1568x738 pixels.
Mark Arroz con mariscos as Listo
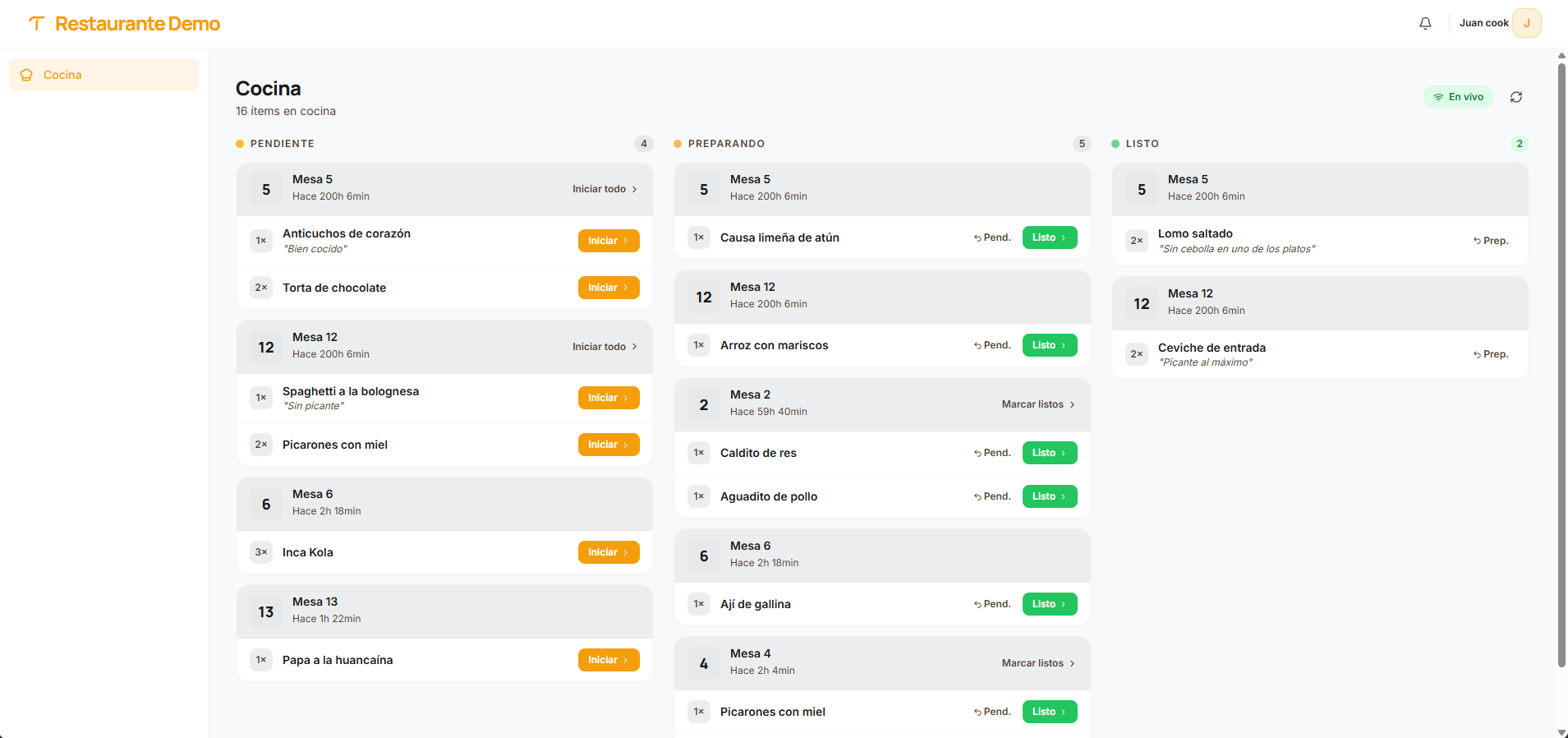coord(1050,345)
